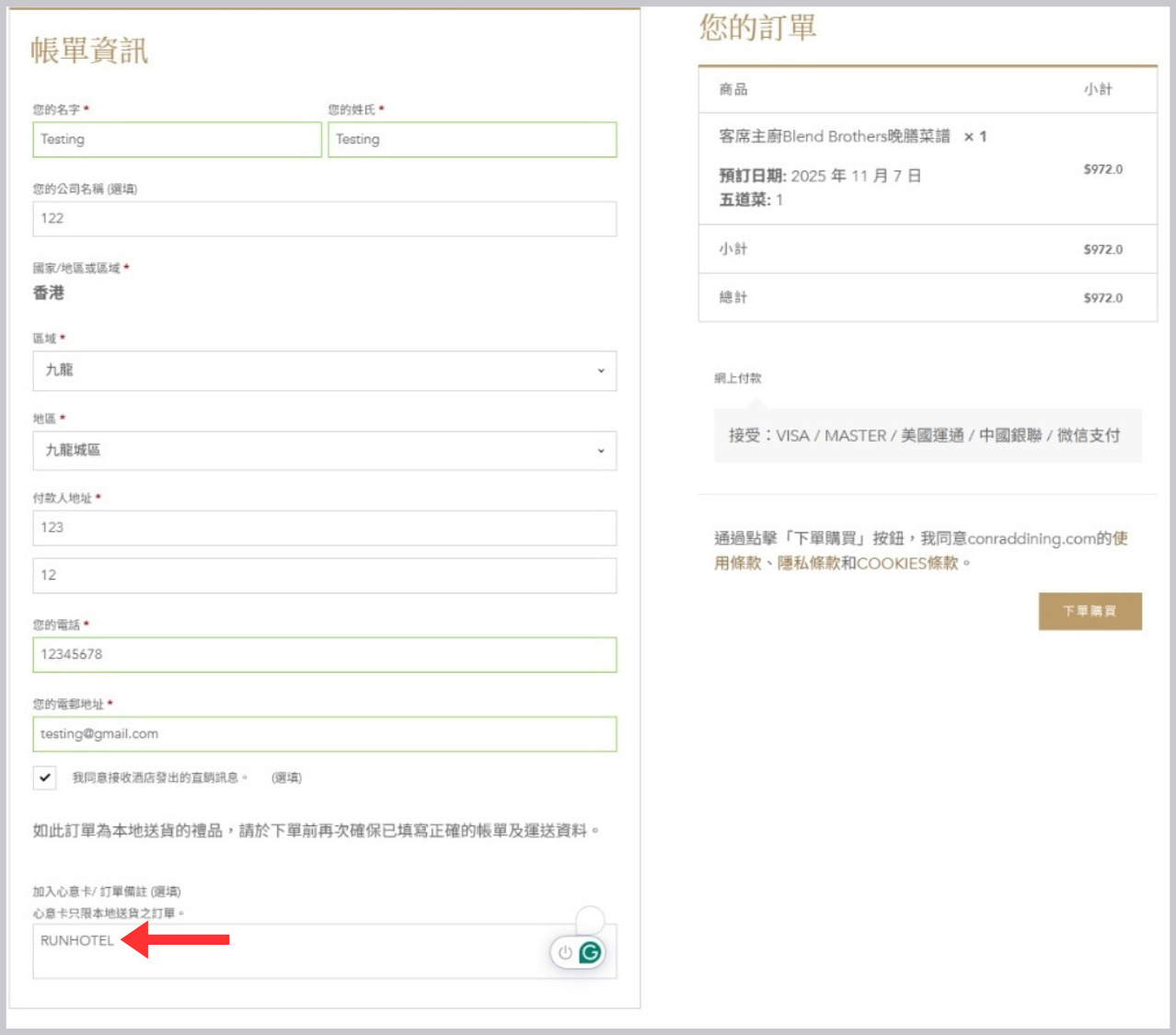Select the second address line containing 12

tap(324, 576)
